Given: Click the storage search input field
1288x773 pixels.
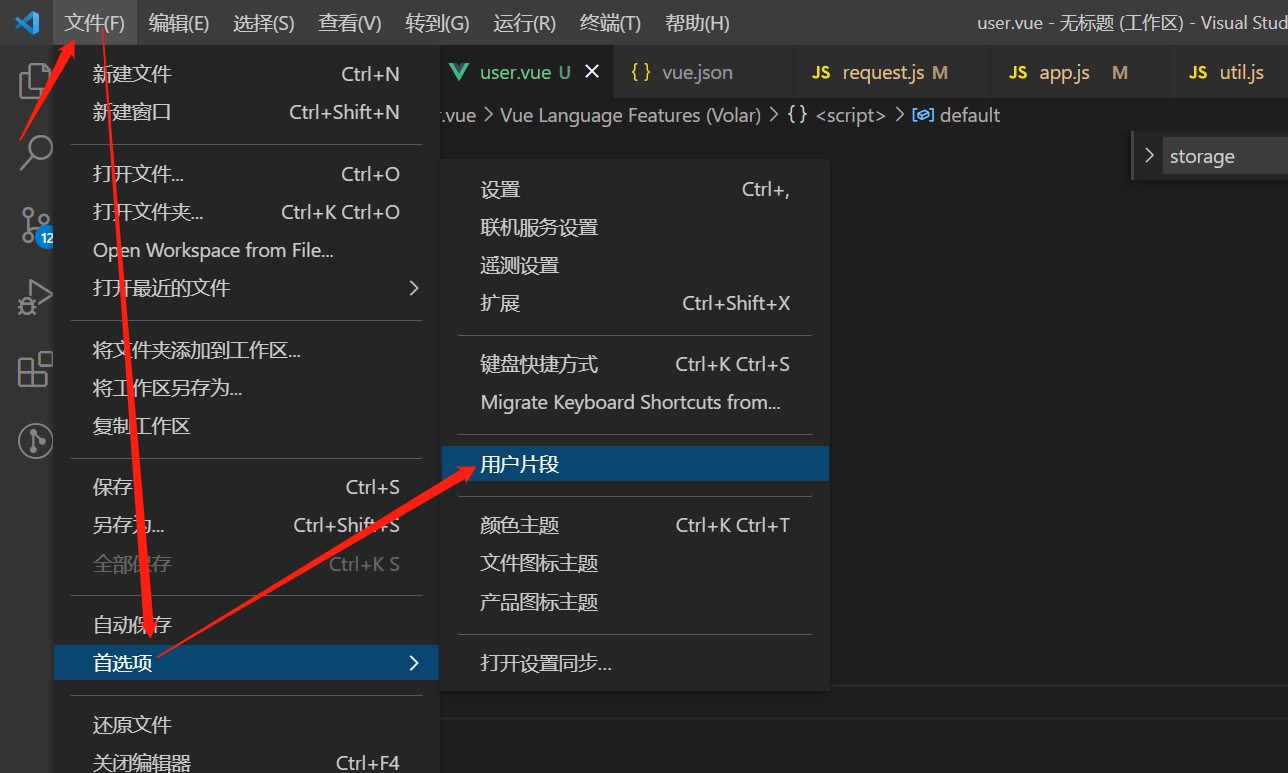Looking at the screenshot, I should click(1225, 156).
